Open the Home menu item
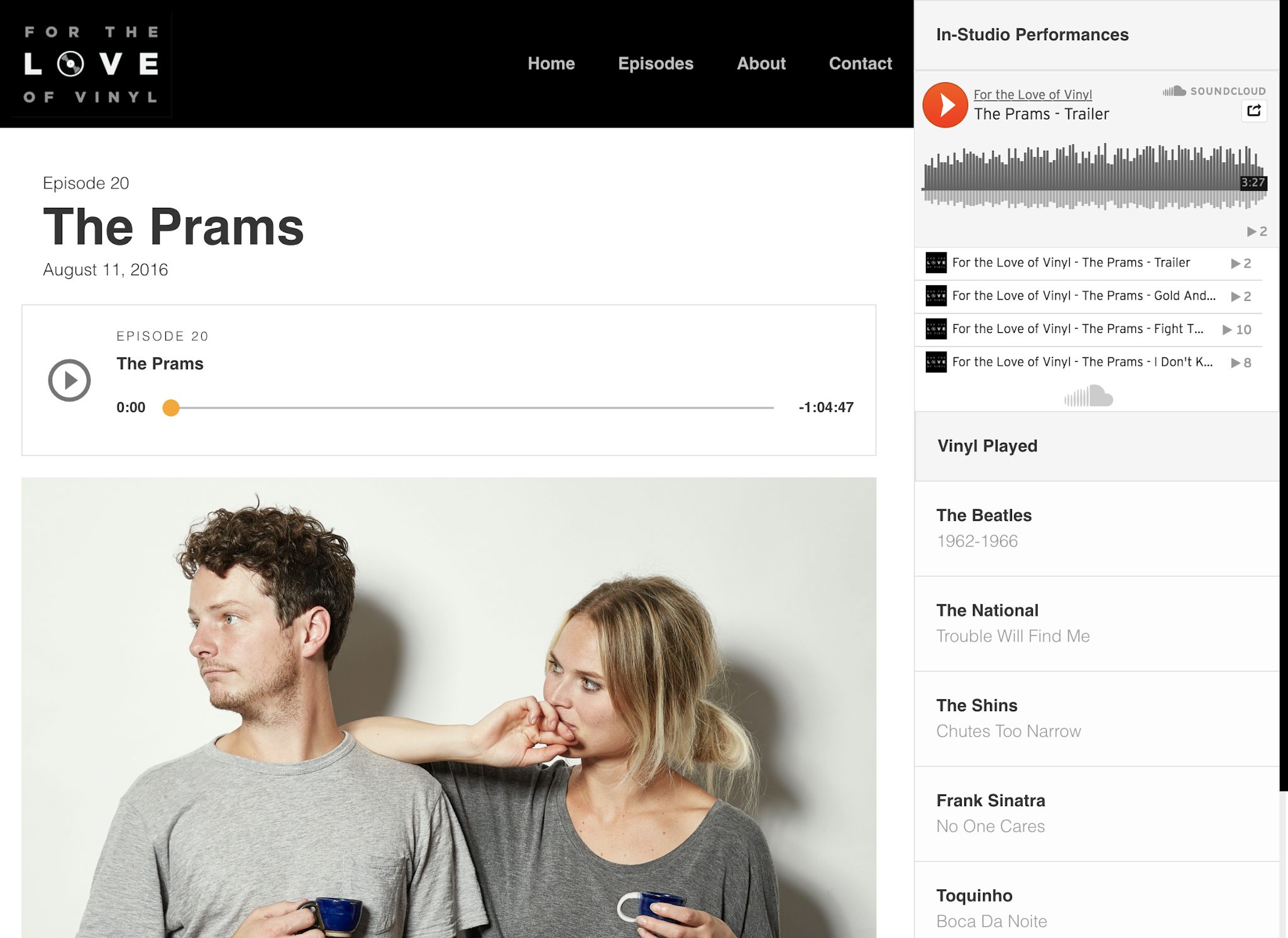 [551, 63]
